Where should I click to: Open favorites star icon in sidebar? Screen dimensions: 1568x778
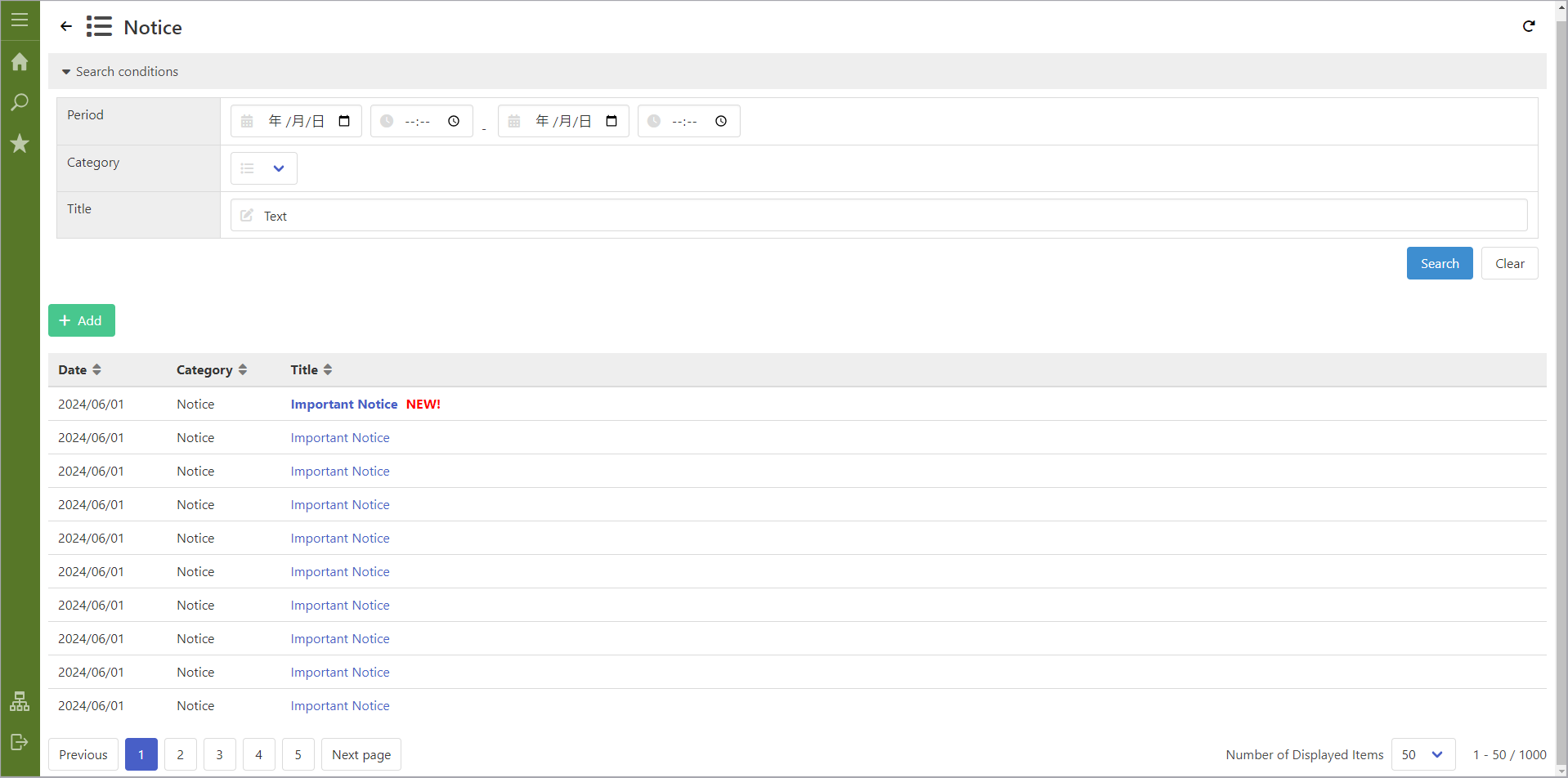click(20, 144)
